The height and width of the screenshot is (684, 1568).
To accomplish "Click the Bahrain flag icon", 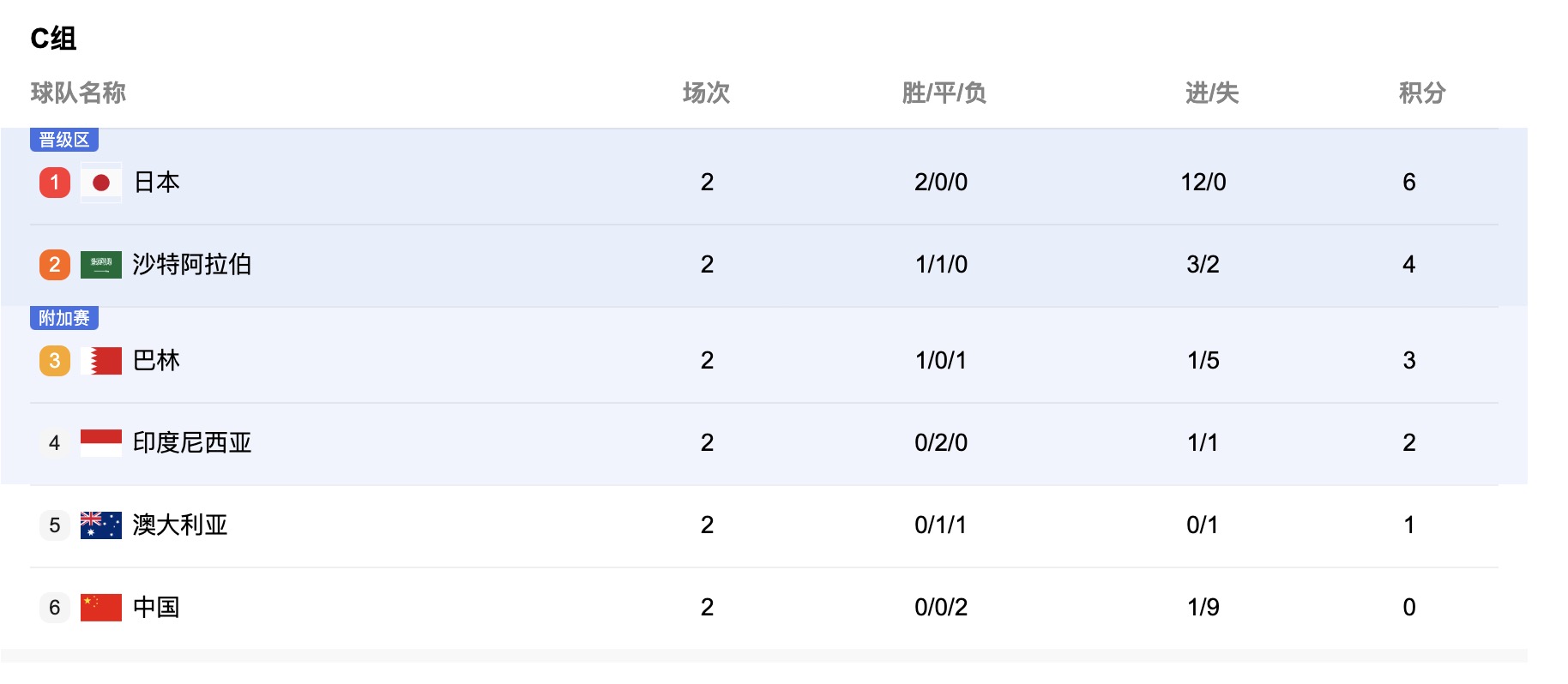I will [101, 361].
